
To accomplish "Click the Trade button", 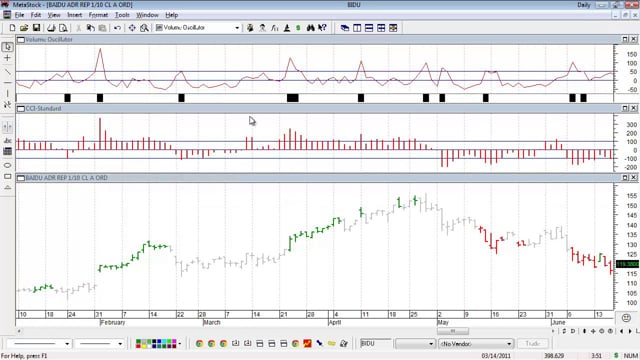I will coord(533,344).
